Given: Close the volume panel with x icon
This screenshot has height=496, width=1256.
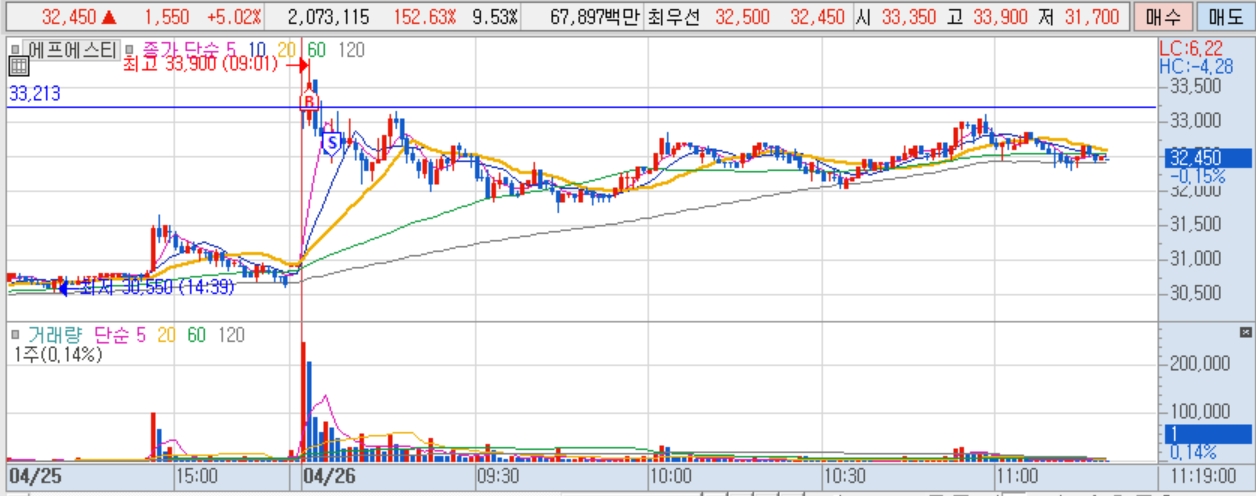Looking at the screenshot, I should coord(1246,332).
